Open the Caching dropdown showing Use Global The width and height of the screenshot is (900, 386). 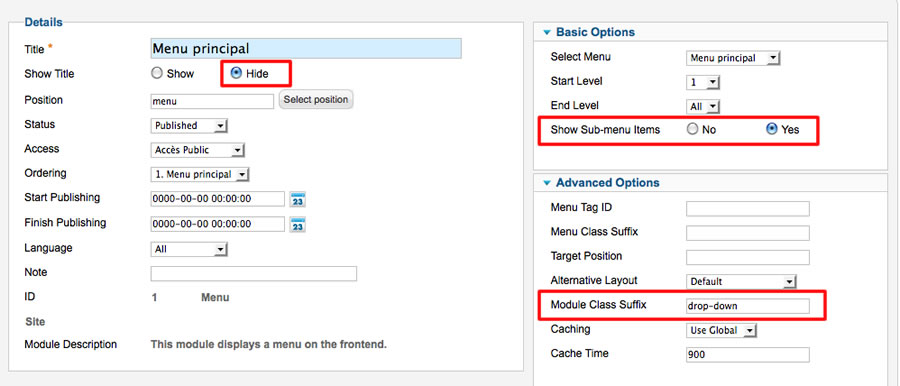click(721, 331)
